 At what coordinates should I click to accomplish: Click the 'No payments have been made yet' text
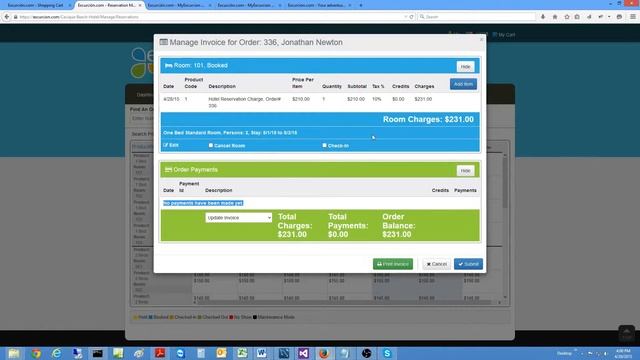coord(203,203)
